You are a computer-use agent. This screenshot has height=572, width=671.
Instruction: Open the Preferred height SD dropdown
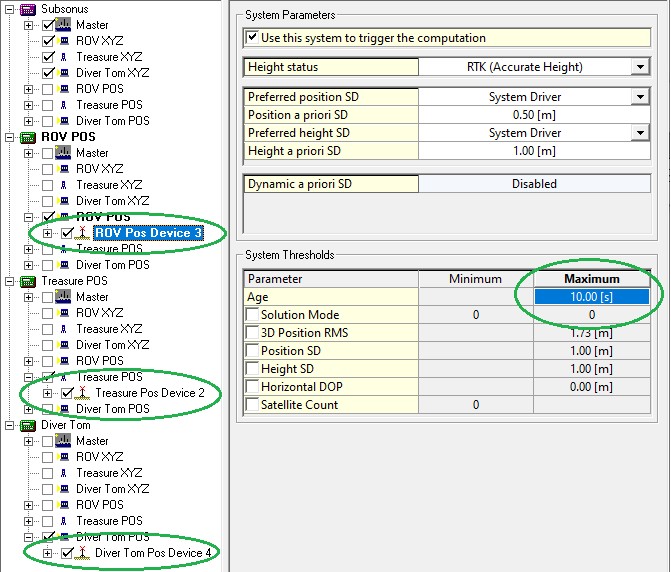coord(640,133)
